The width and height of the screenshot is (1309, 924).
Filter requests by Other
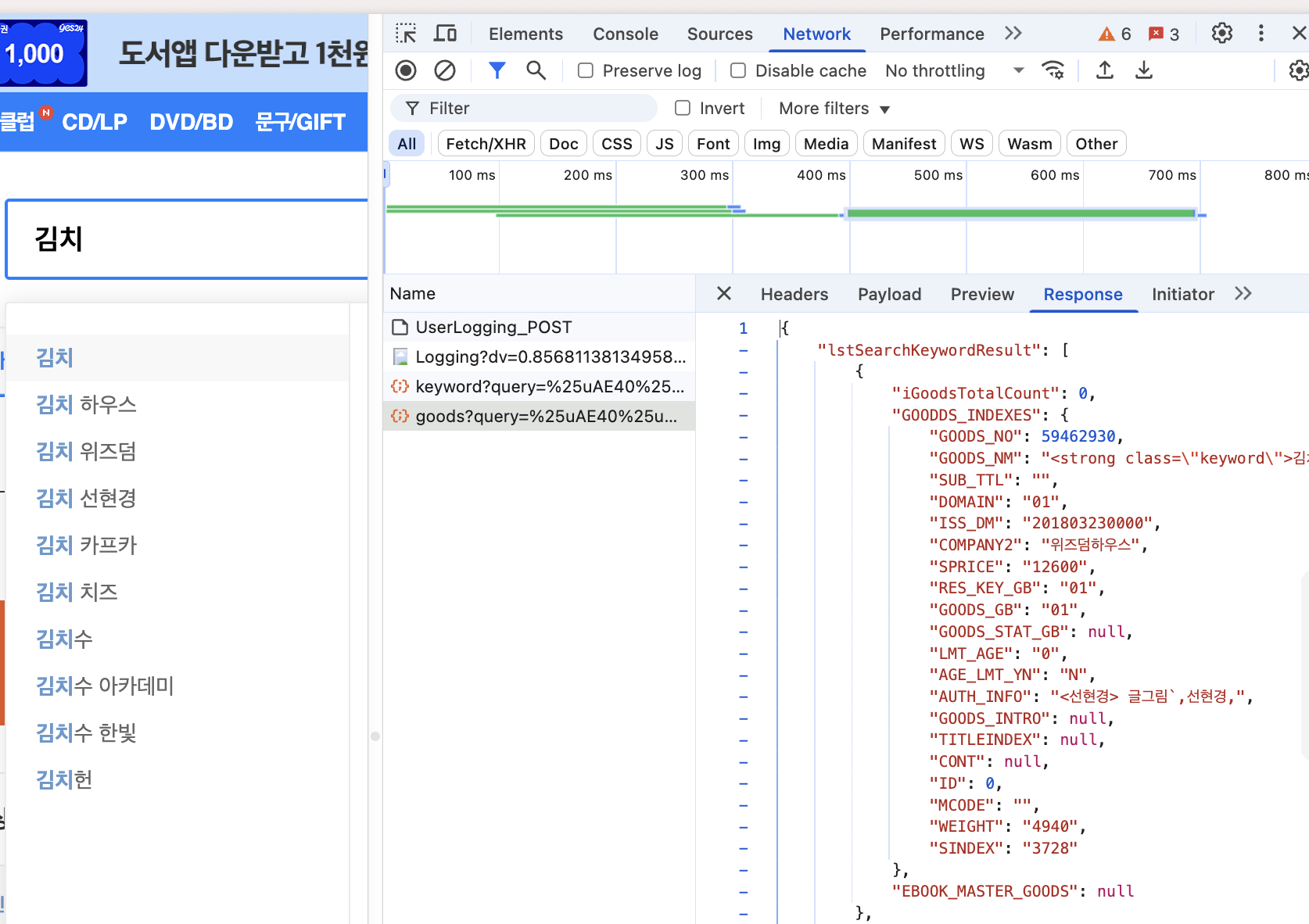click(x=1096, y=144)
